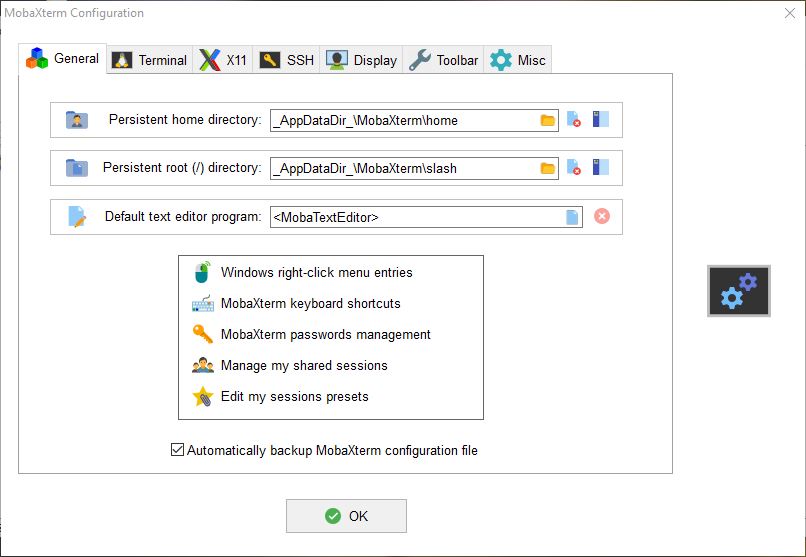Click the blue panel icon in home directory row
Screen dimensions: 806x557
600,119
